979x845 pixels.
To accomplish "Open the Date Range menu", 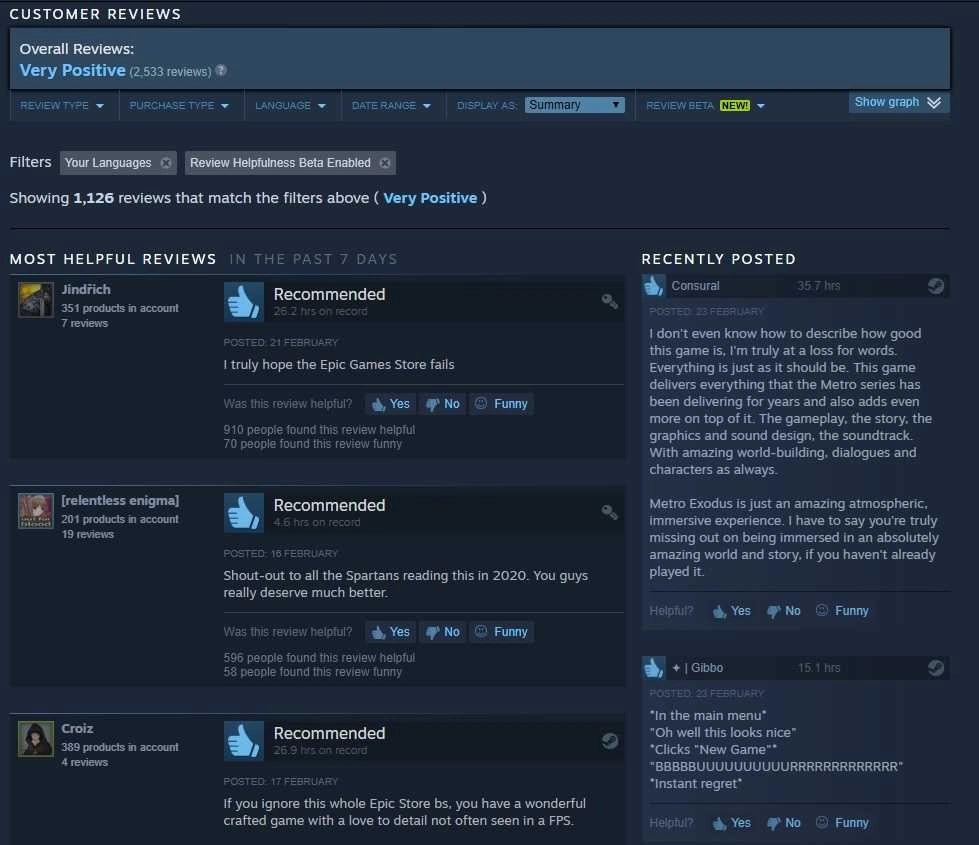I will click(391, 106).
